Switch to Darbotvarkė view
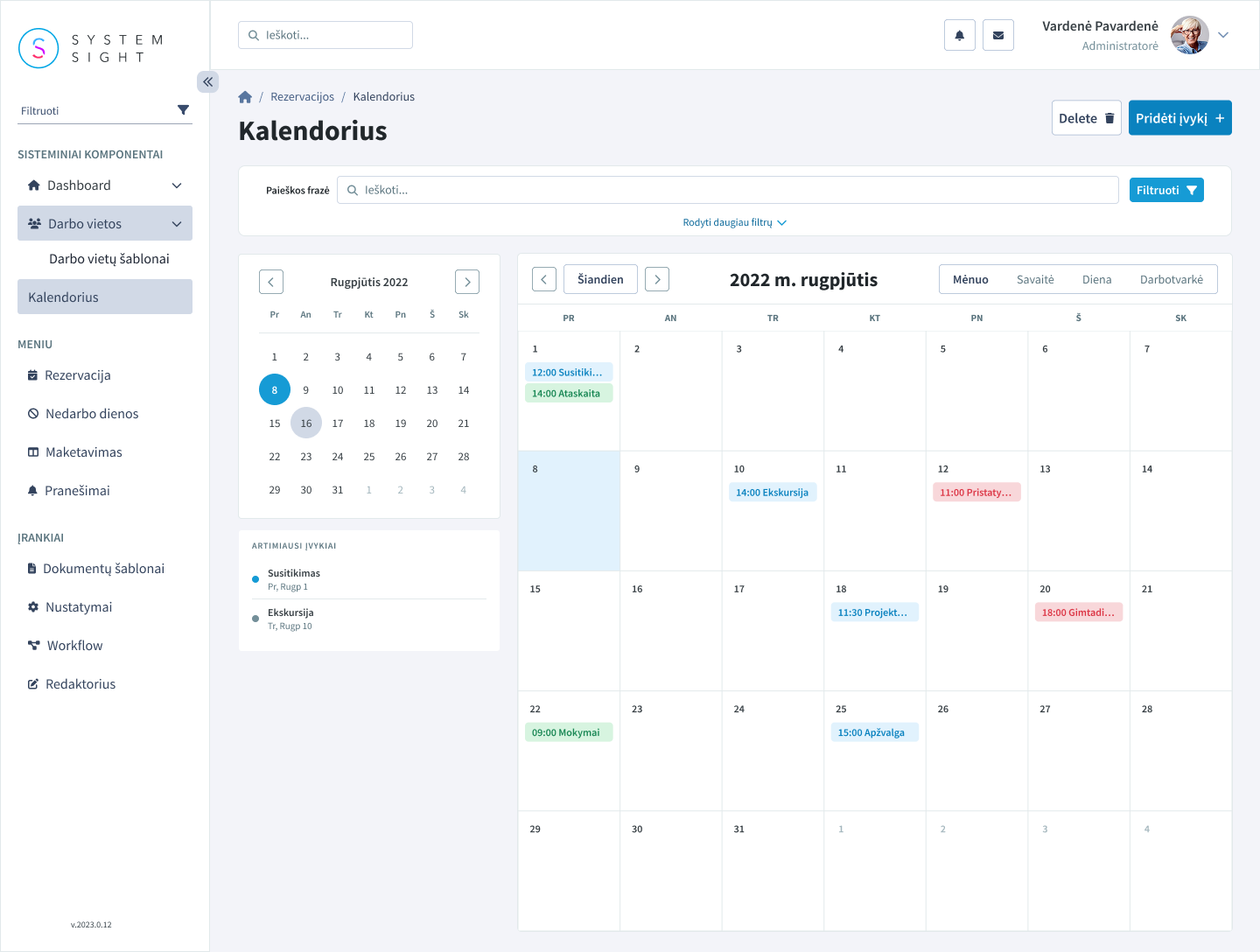Viewport: 1260px width, 952px height. 1172,280
